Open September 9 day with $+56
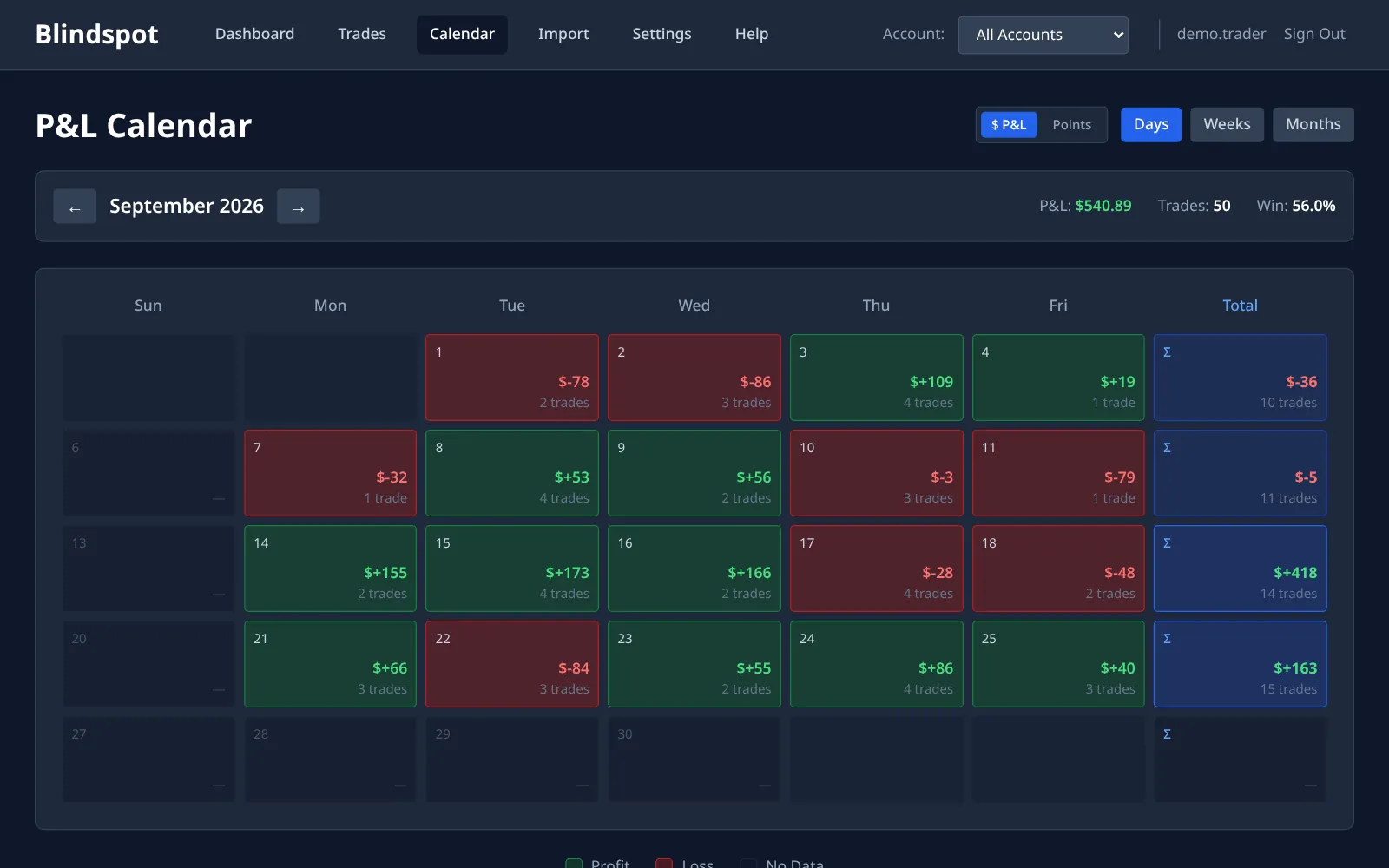The width and height of the screenshot is (1389, 868). pyautogui.click(x=694, y=473)
